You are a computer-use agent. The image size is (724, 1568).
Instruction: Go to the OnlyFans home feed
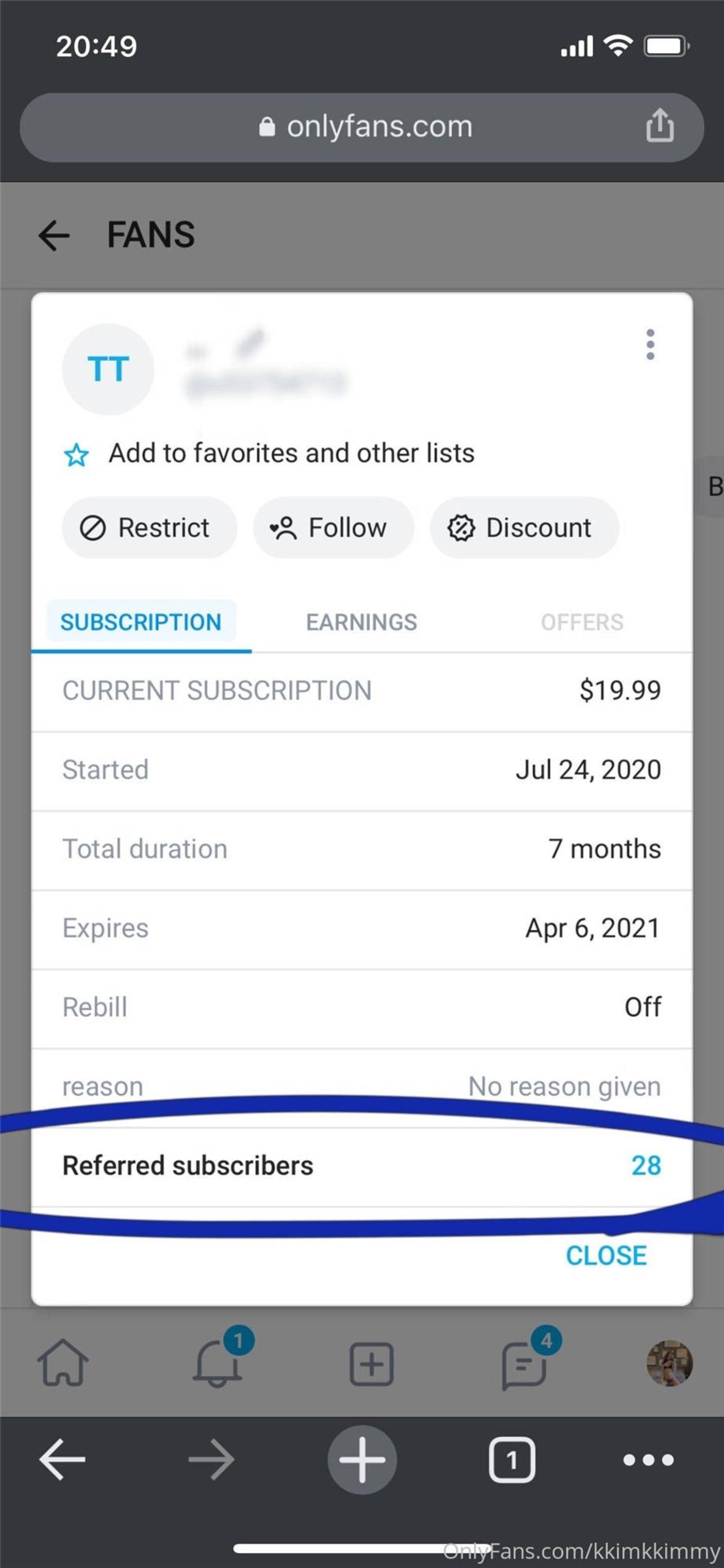[63, 1364]
